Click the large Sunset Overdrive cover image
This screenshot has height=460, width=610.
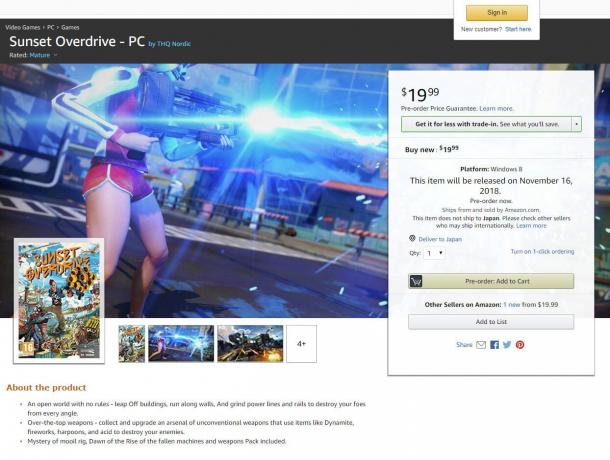pyautogui.click(x=59, y=301)
